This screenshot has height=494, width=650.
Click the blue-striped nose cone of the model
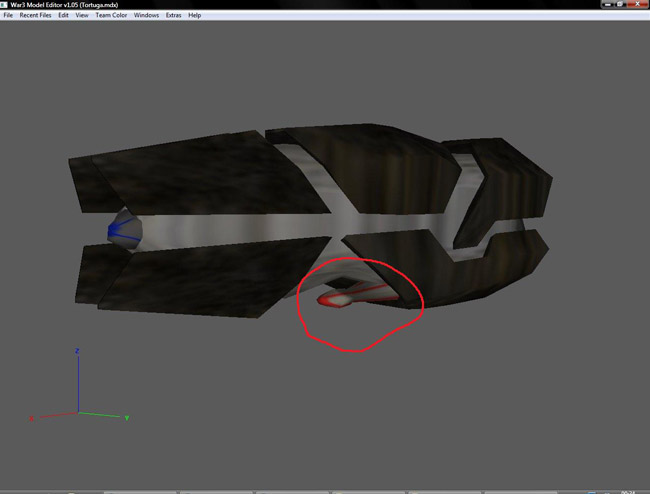tap(124, 230)
